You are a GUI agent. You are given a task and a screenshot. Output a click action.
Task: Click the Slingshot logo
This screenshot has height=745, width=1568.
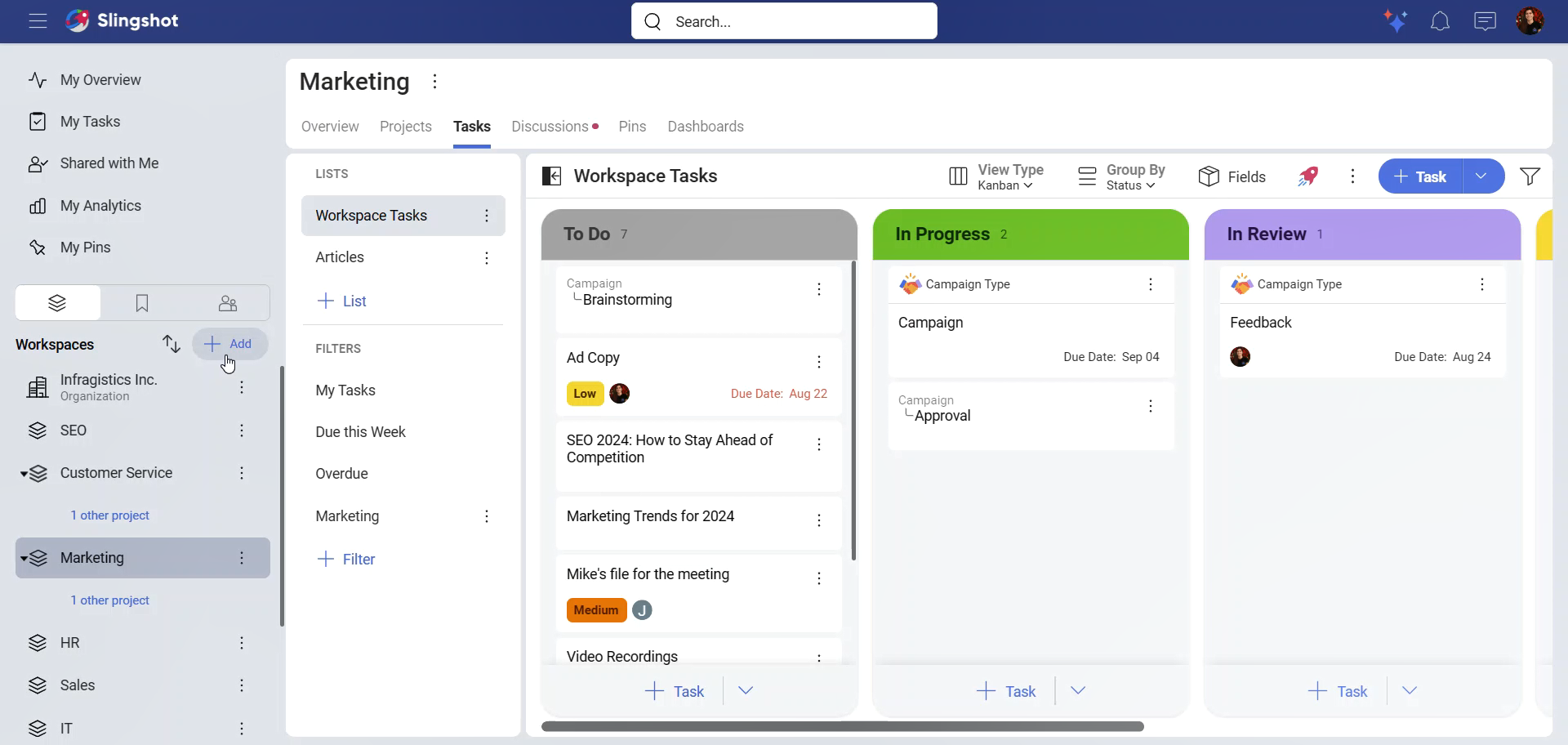click(x=122, y=21)
